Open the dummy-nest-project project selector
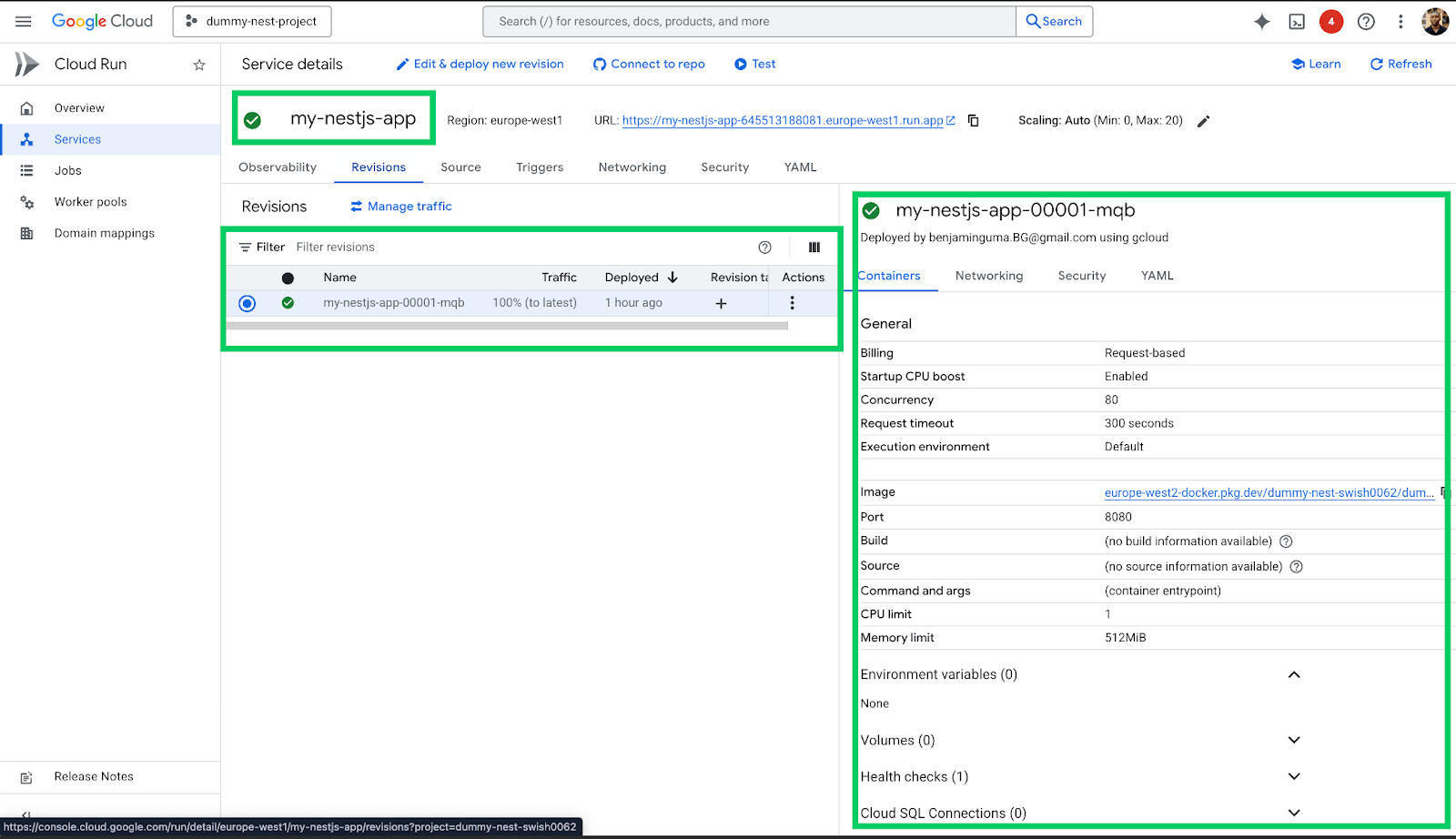1456x839 pixels. [x=252, y=21]
